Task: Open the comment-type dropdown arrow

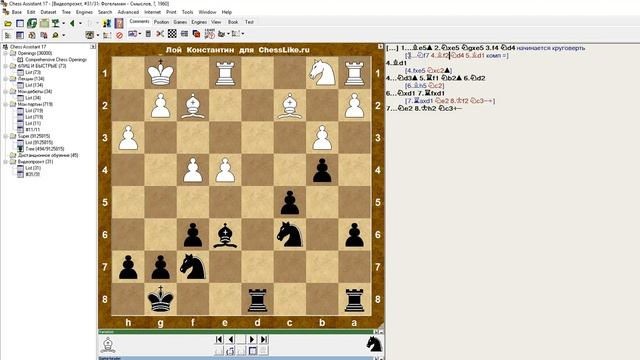Action: pyautogui.click(x=140, y=34)
